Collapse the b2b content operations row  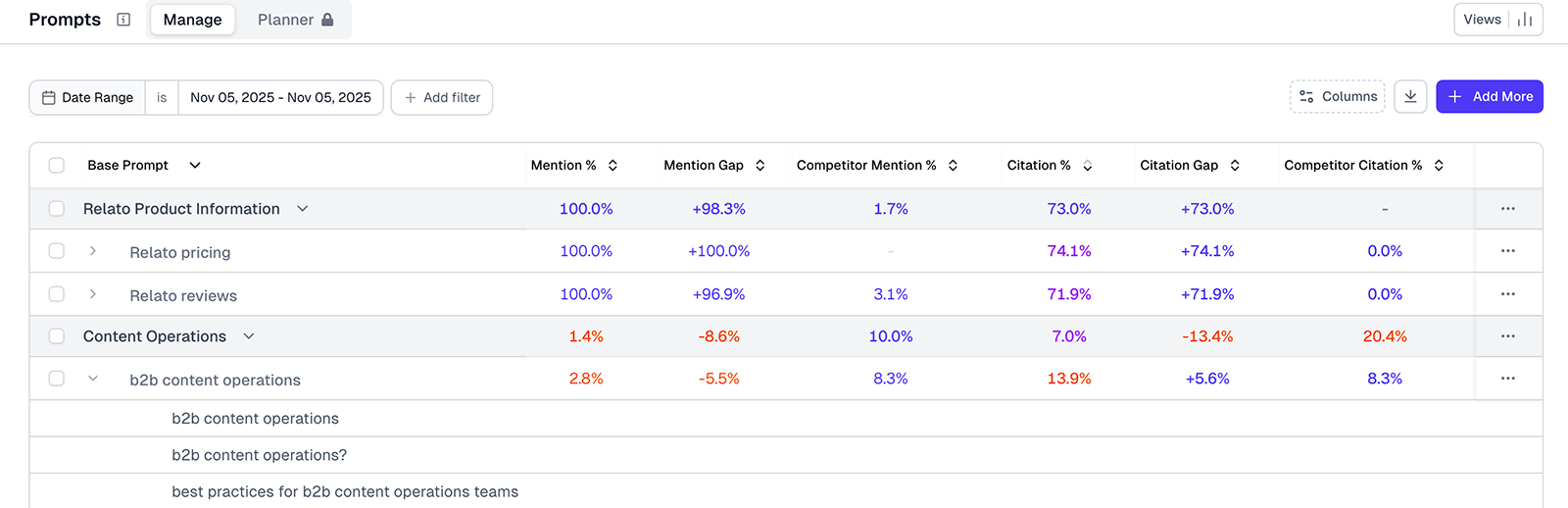pyautogui.click(x=93, y=379)
